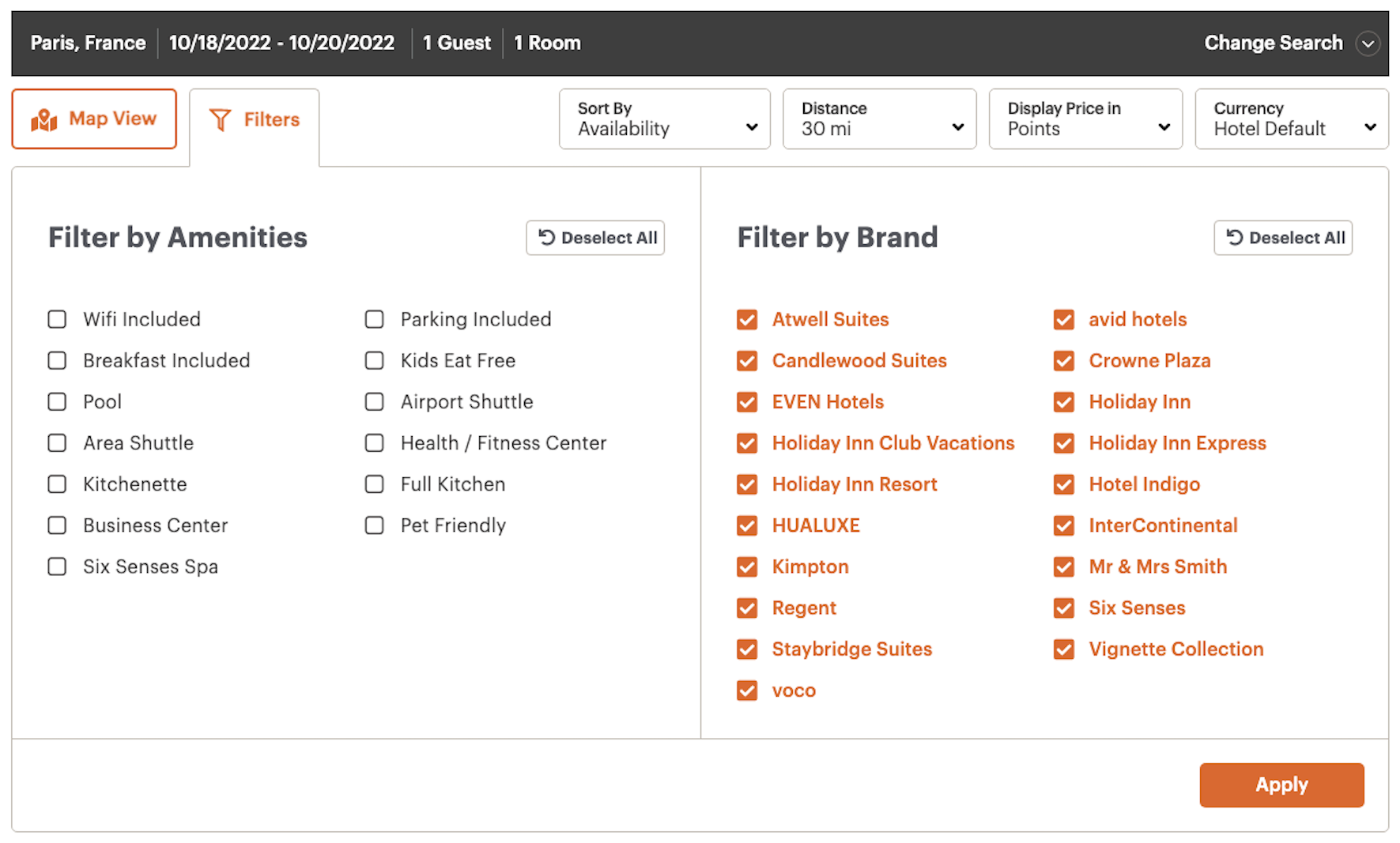Uncheck the Regent brand
Viewport: 1400px width, 843px height.
[x=747, y=608]
